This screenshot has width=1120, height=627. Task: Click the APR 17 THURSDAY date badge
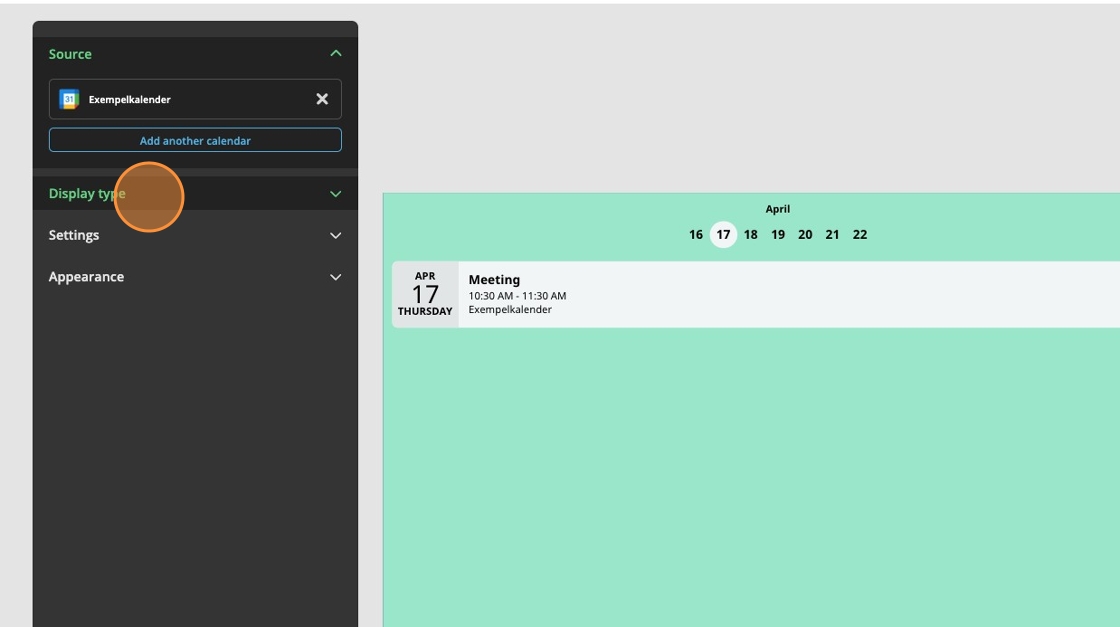[425, 294]
